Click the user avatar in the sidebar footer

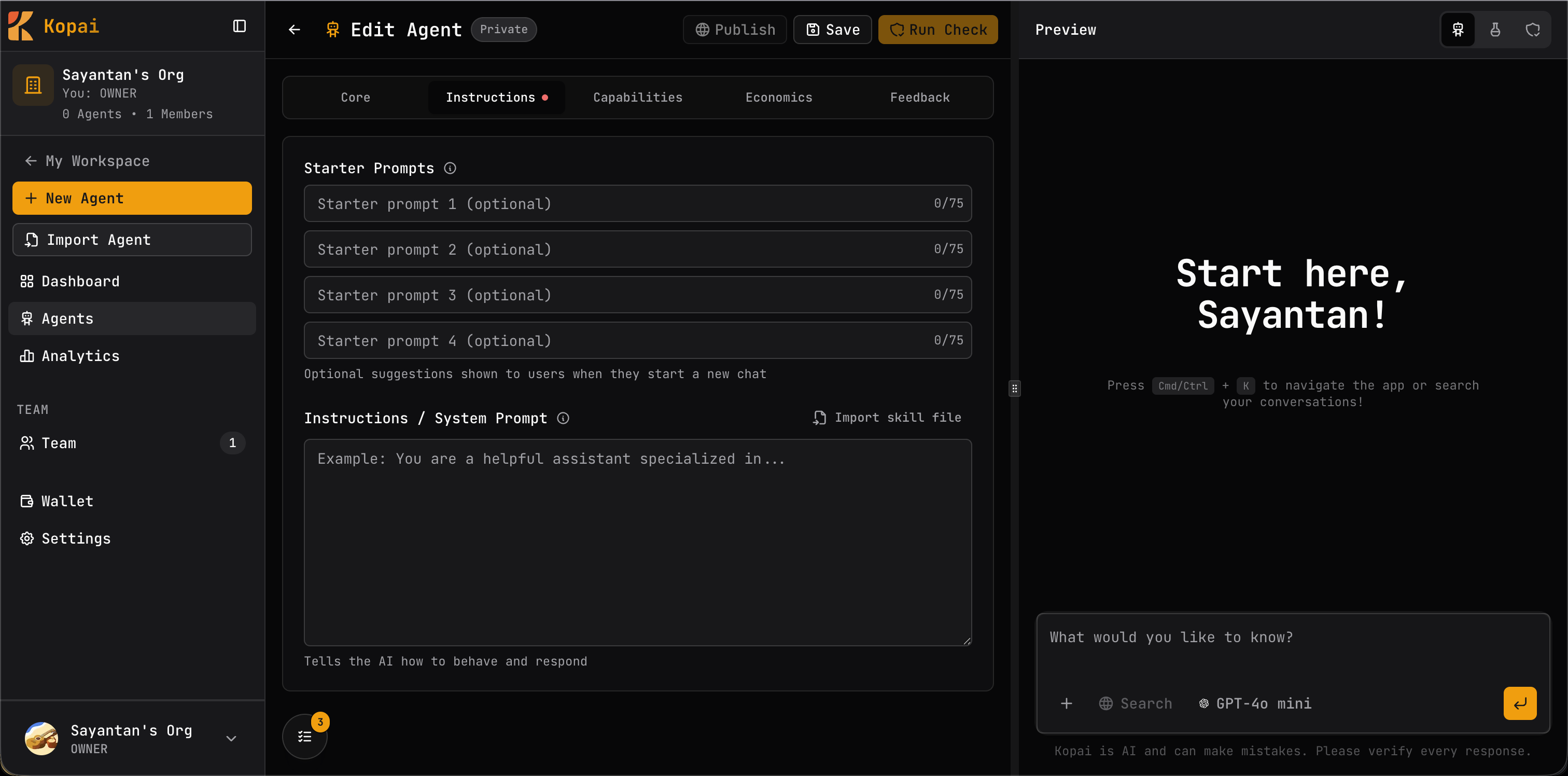(41, 738)
